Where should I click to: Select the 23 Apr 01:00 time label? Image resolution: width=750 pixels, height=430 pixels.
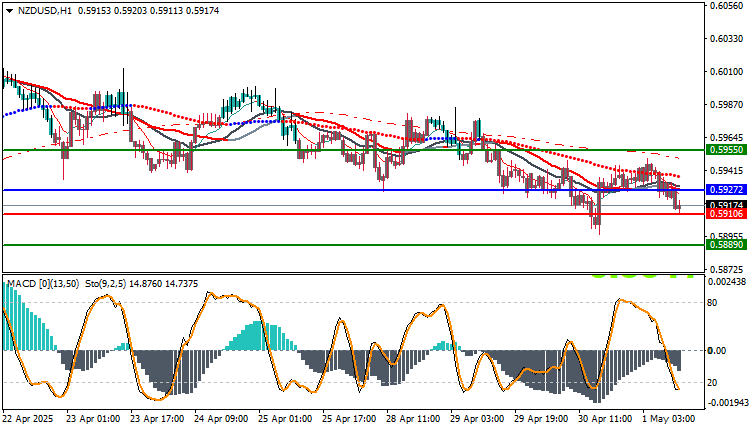click(x=93, y=419)
